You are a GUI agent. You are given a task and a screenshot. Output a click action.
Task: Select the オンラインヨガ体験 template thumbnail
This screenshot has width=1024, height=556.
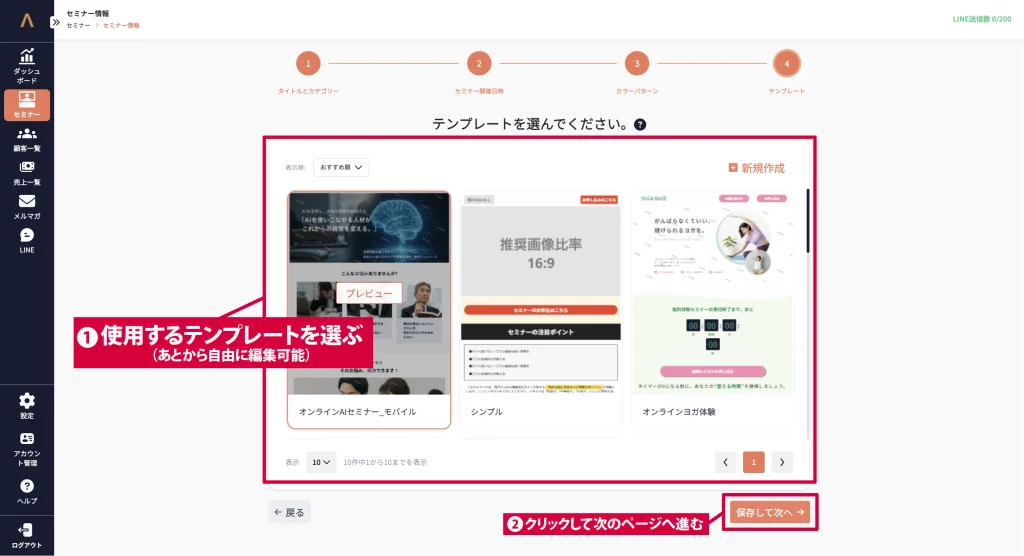(712, 293)
